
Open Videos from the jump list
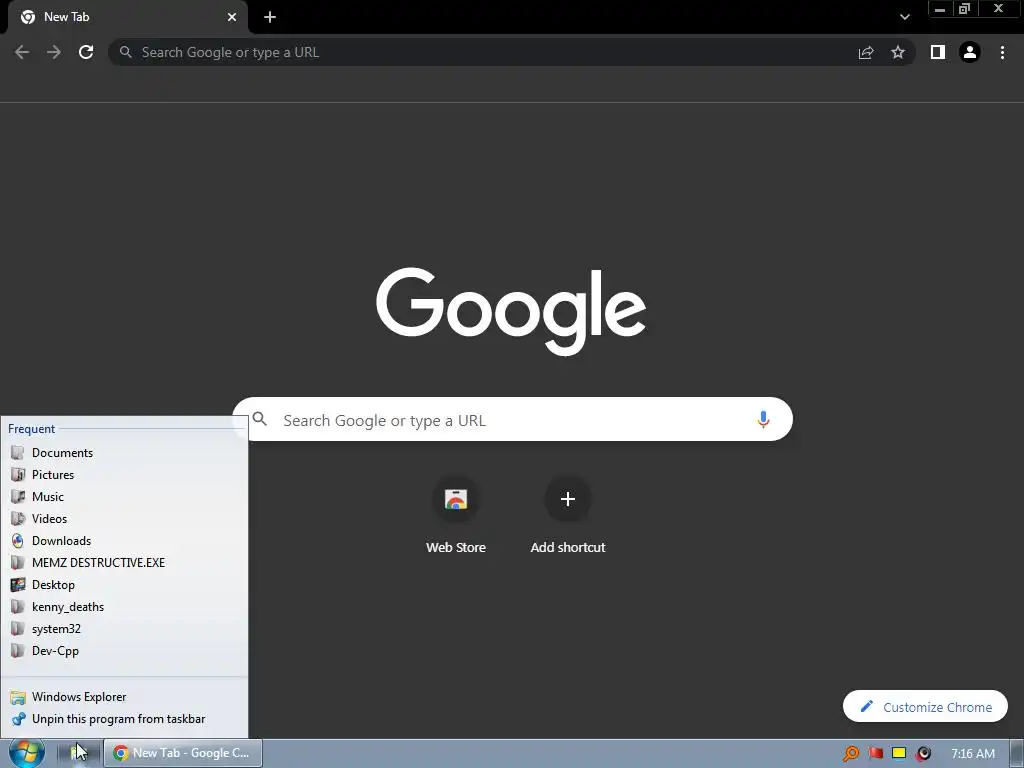[x=124, y=519]
